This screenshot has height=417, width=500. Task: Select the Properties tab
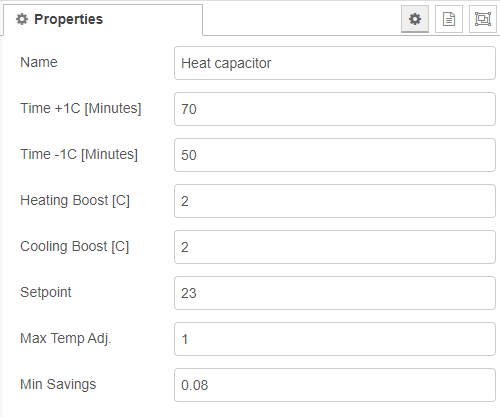coord(103,20)
